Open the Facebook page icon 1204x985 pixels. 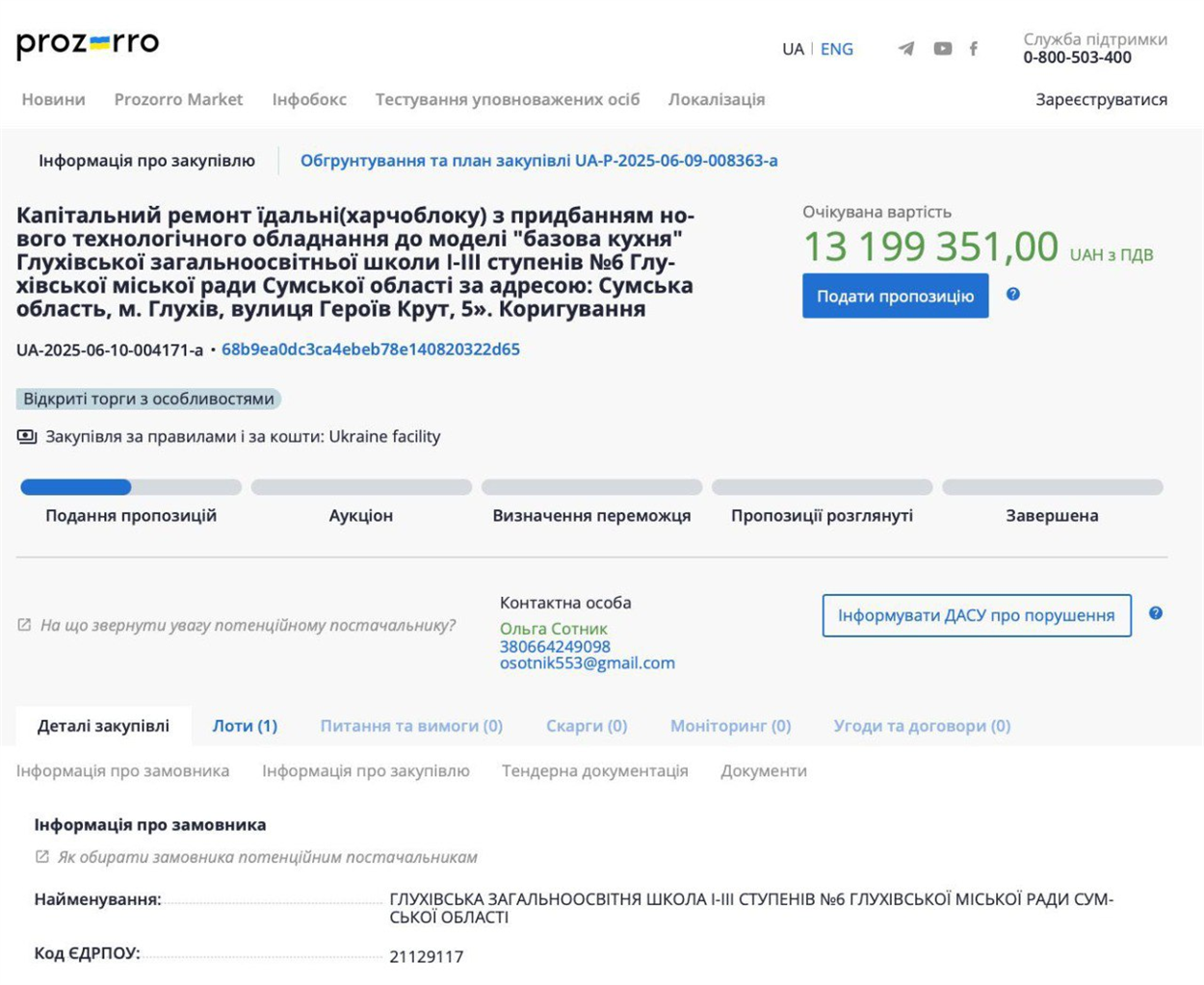pos(974,49)
